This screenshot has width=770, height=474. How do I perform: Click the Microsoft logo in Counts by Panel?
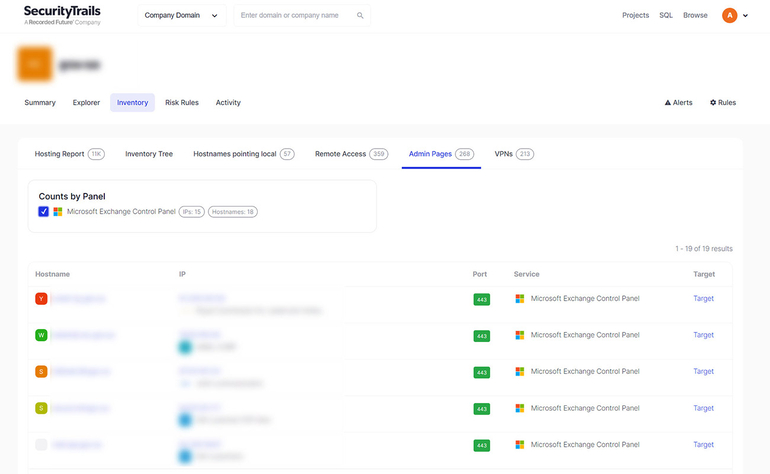(x=58, y=212)
